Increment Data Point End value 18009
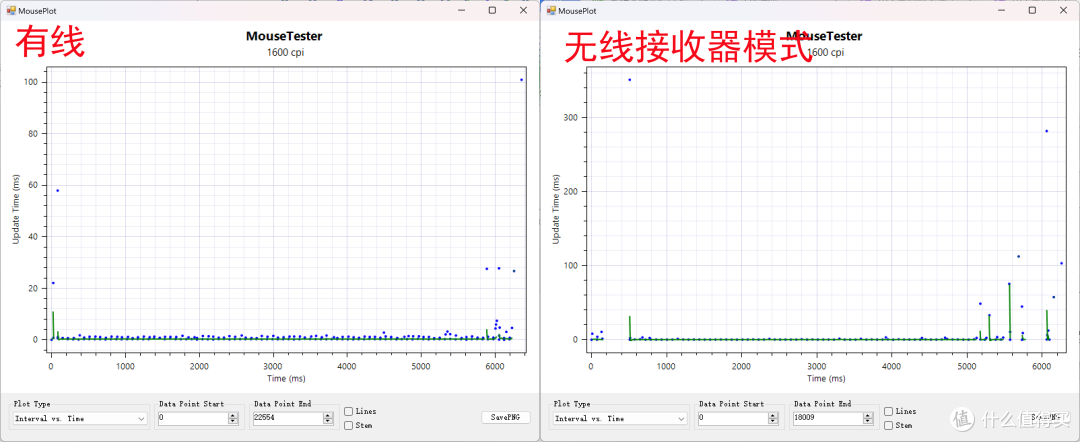 (x=869, y=415)
